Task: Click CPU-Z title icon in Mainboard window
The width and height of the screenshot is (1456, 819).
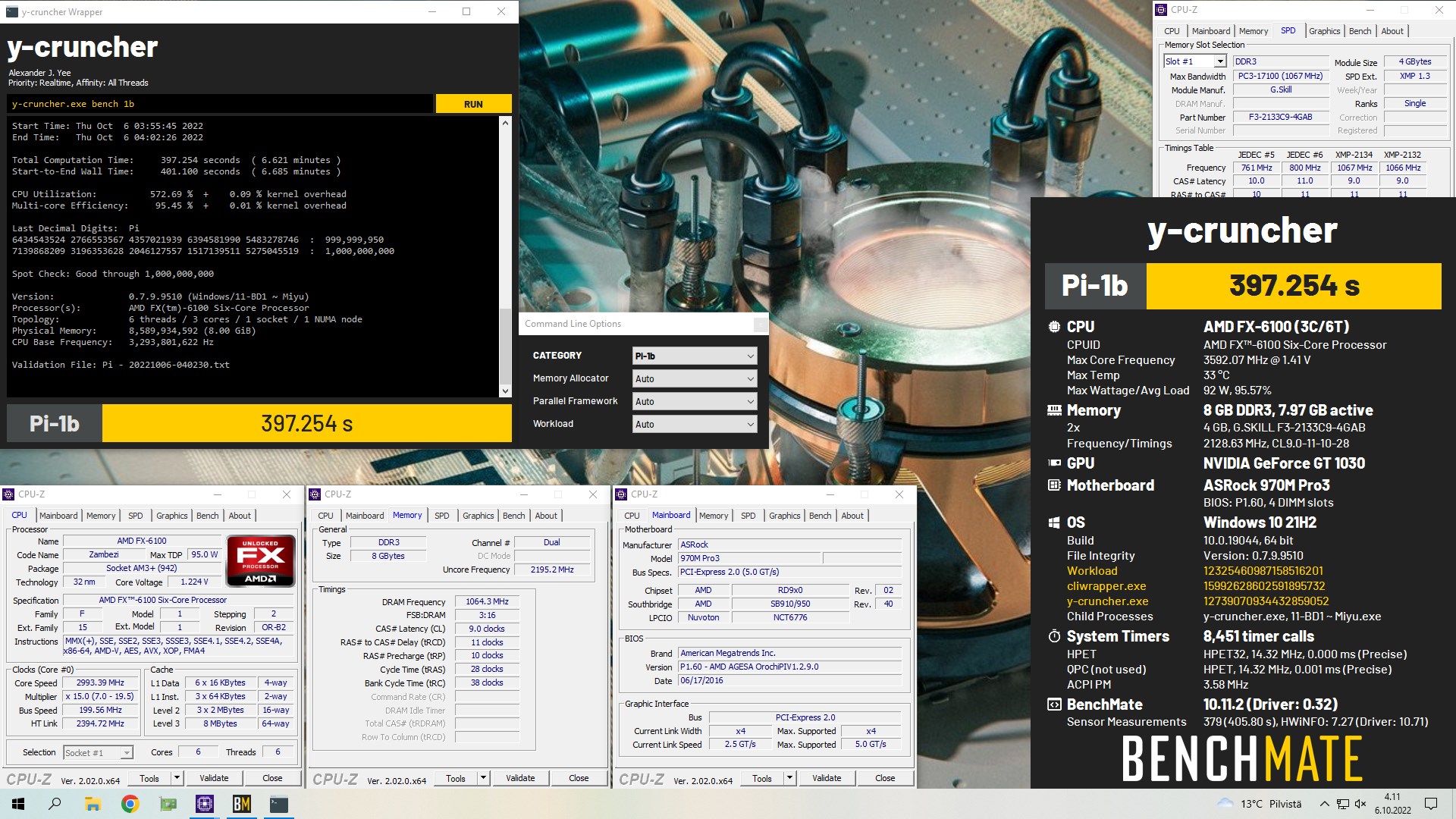Action: pyautogui.click(x=622, y=494)
